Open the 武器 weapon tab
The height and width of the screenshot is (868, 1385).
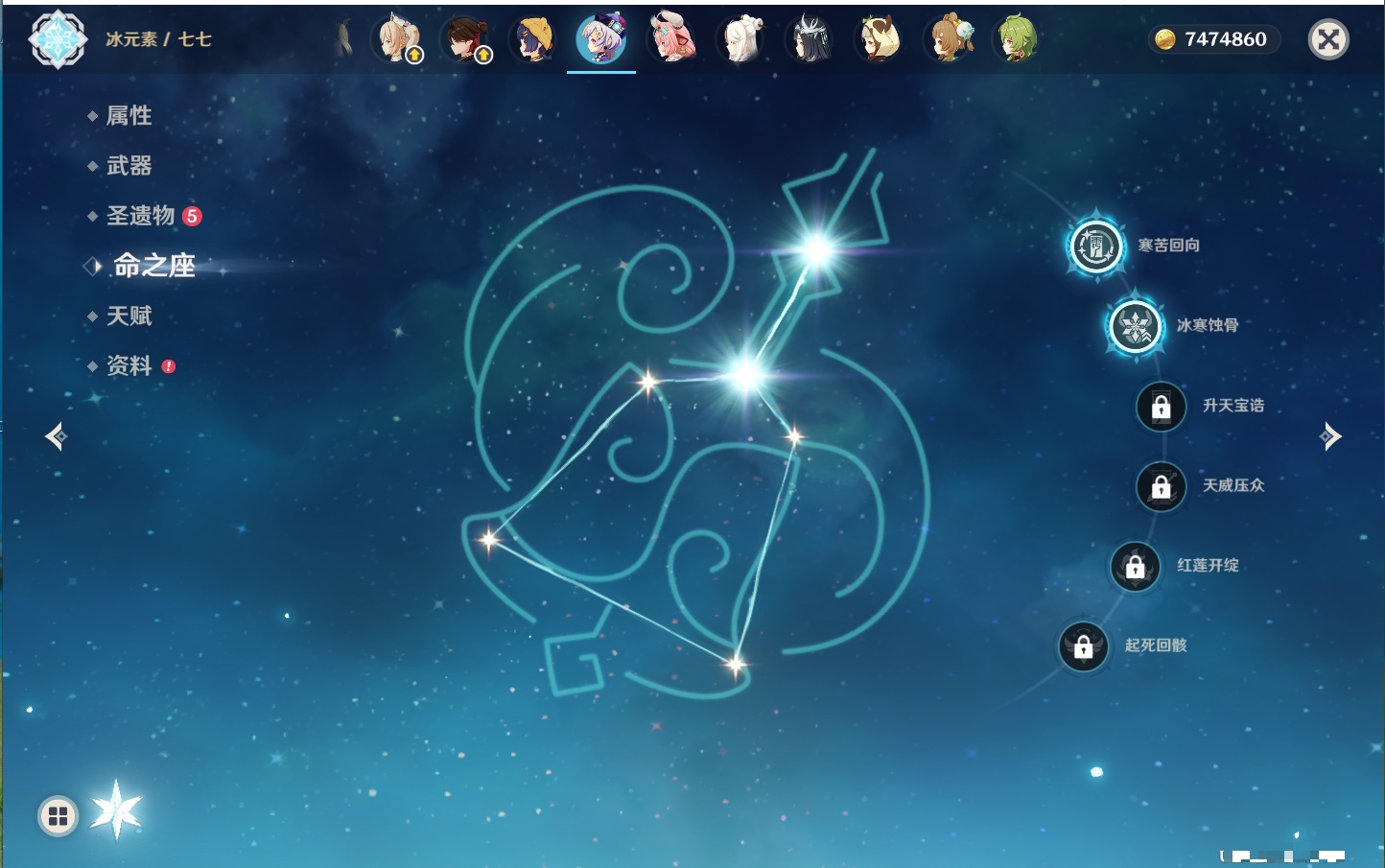coord(129,166)
